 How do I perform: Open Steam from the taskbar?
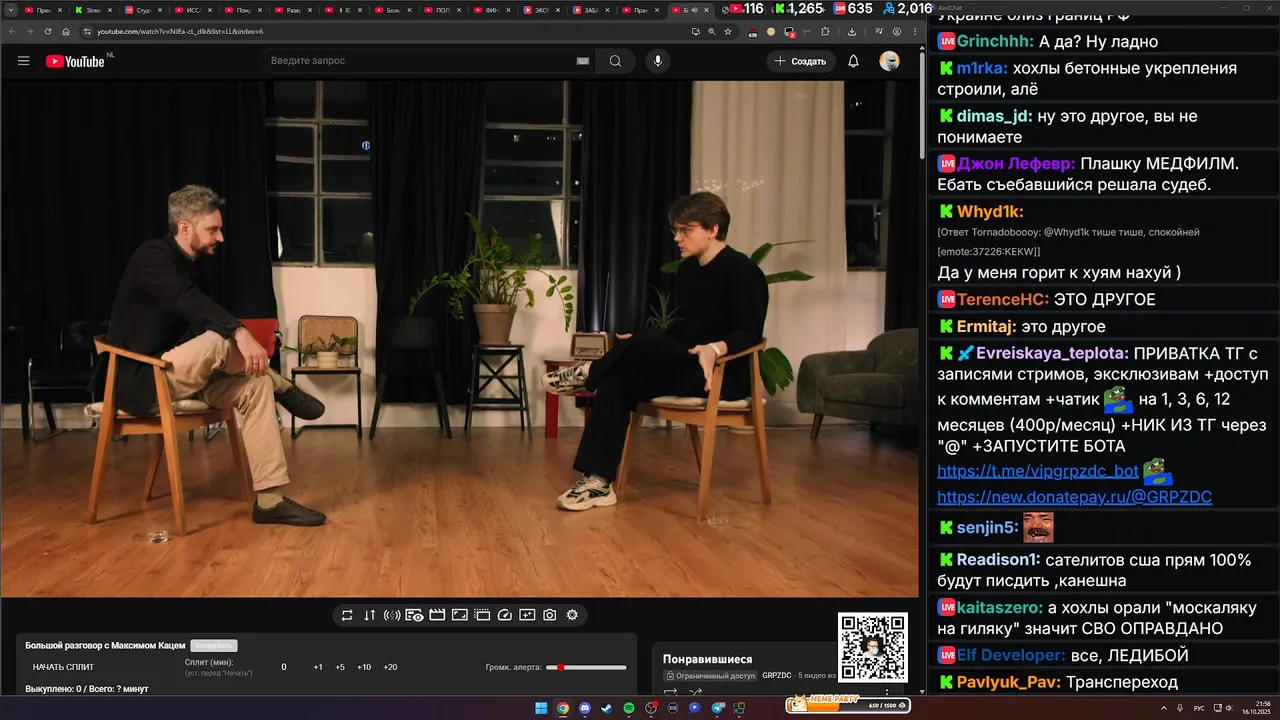[607, 708]
